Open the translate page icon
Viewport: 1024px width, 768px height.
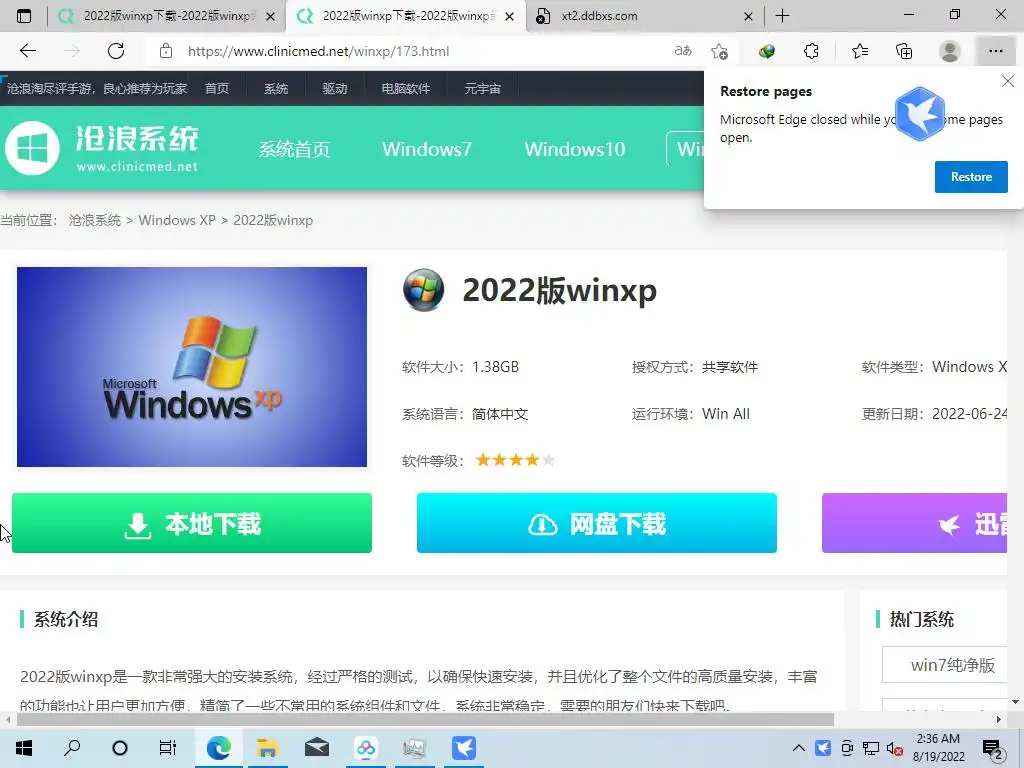pyautogui.click(x=683, y=51)
